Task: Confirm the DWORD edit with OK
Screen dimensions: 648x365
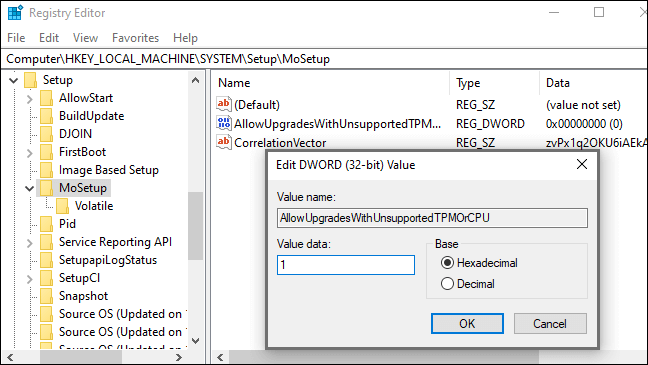Action: point(467,323)
